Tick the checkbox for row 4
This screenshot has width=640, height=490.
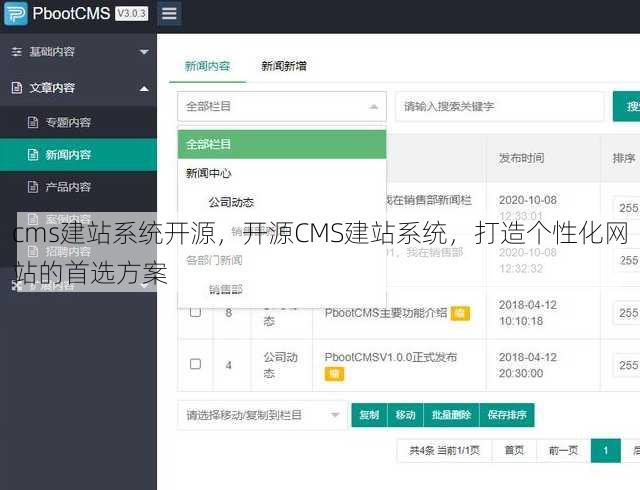coord(196,364)
